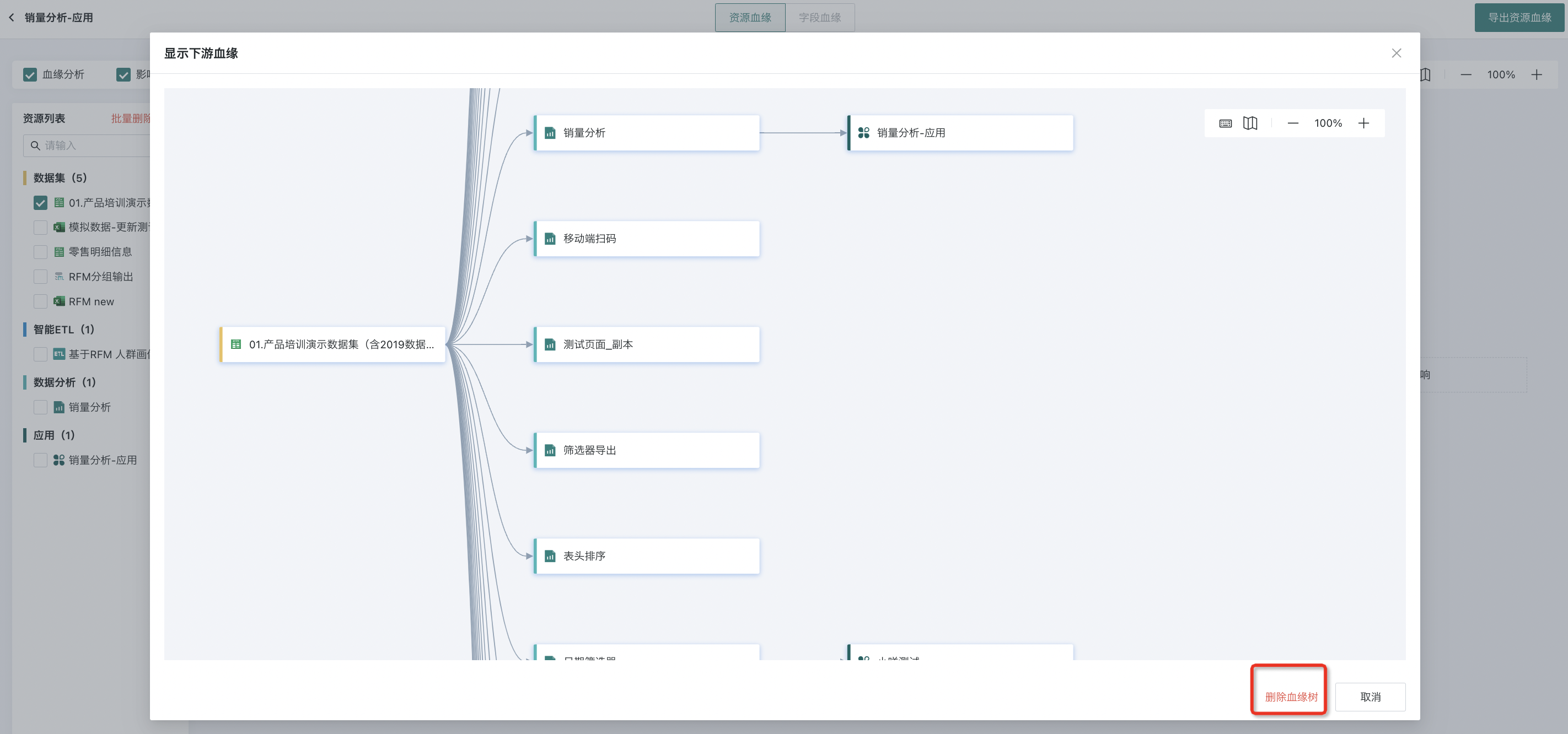This screenshot has height=734, width=1568.
Task: Collapse 智能ETL (1) group
Action: tap(64, 330)
